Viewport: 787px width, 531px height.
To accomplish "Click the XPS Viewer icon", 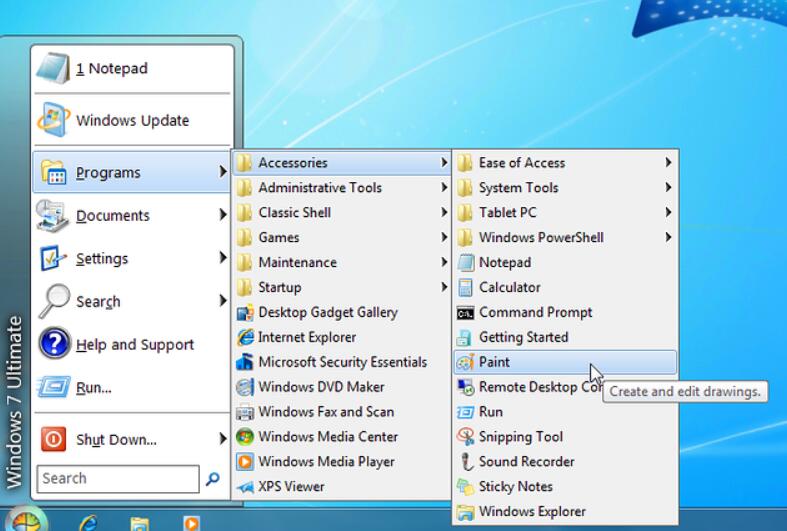I will 245,487.
